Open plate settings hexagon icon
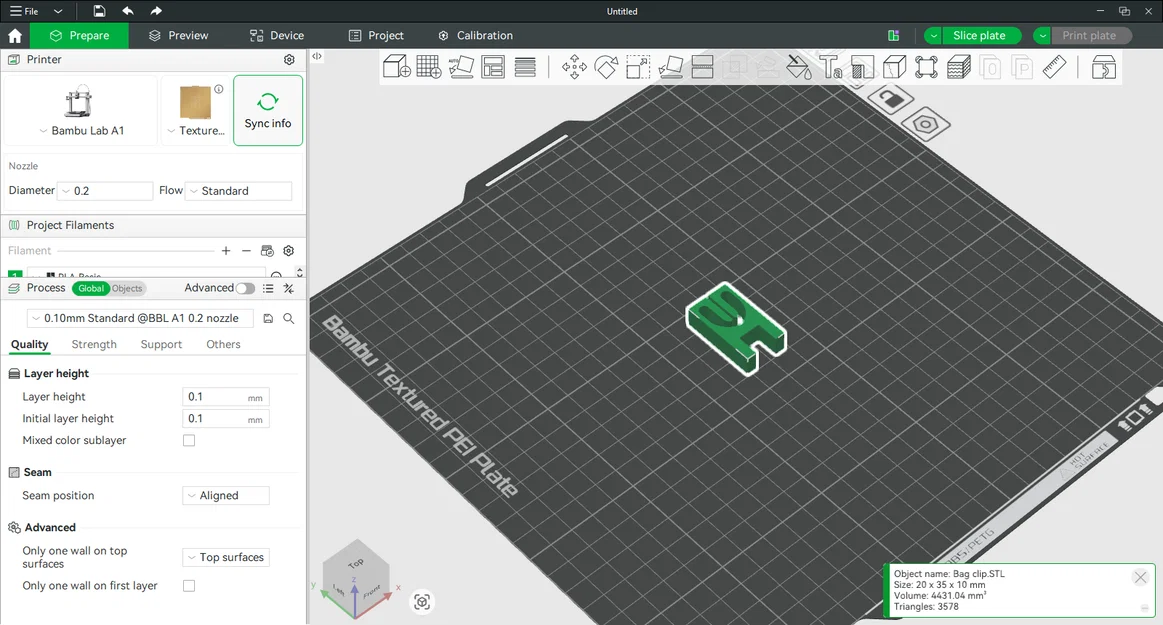This screenshot has height=625, width=1163. (925, 124)
